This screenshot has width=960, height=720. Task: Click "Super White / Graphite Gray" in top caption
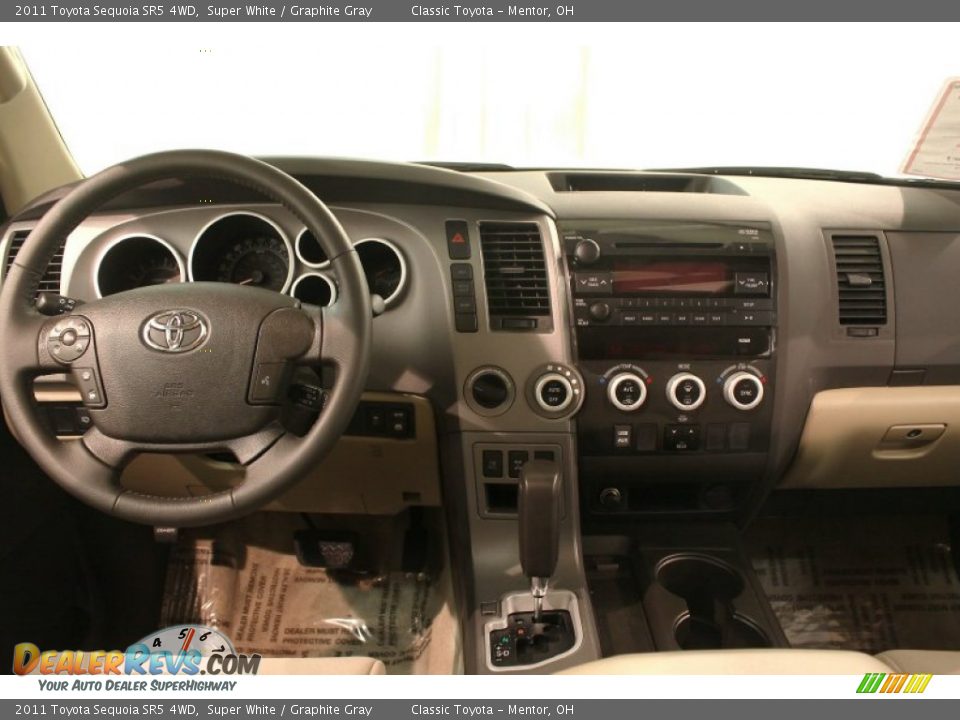(289, 10)
